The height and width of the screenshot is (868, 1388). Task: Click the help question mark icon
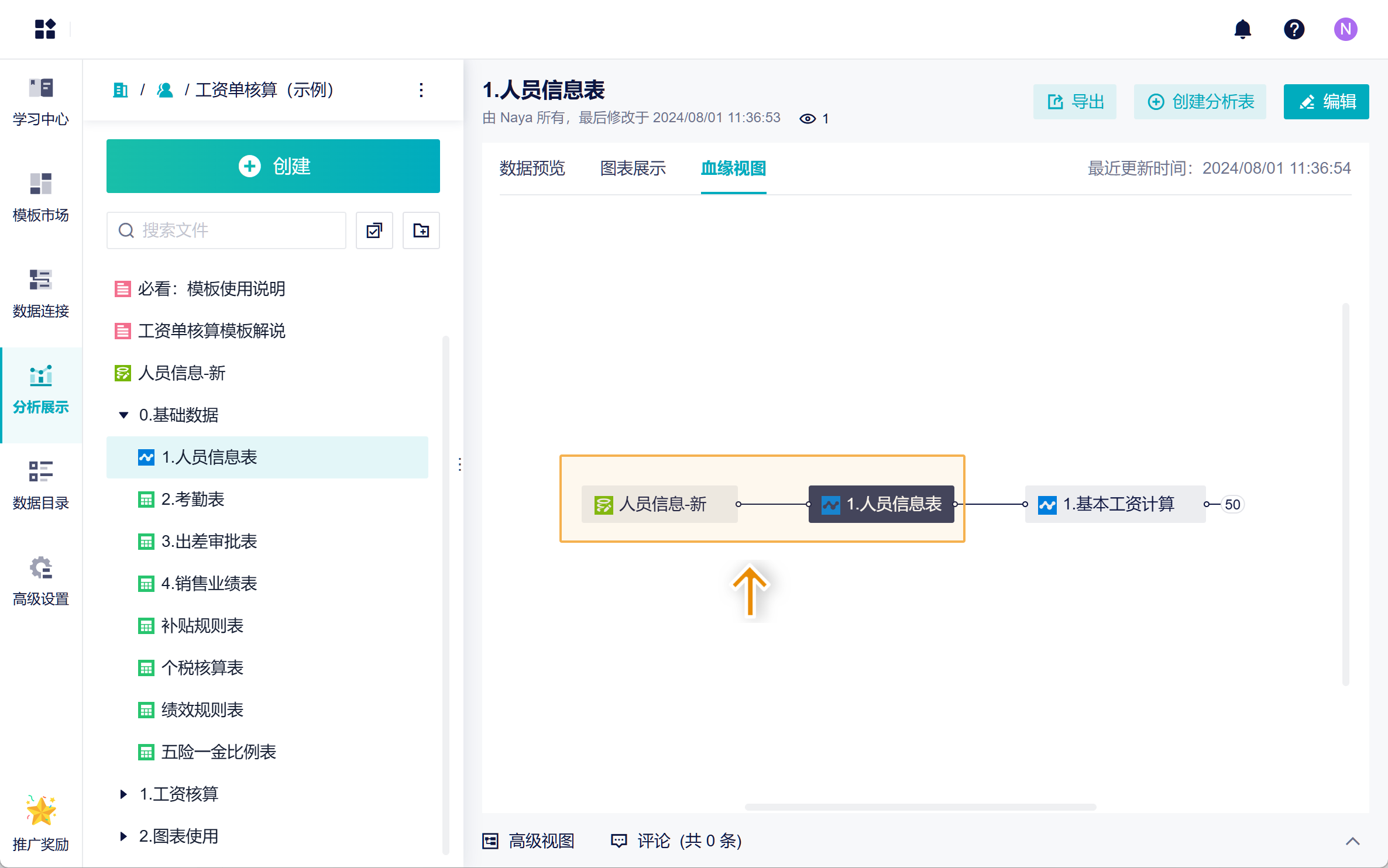coord(1294,29)
